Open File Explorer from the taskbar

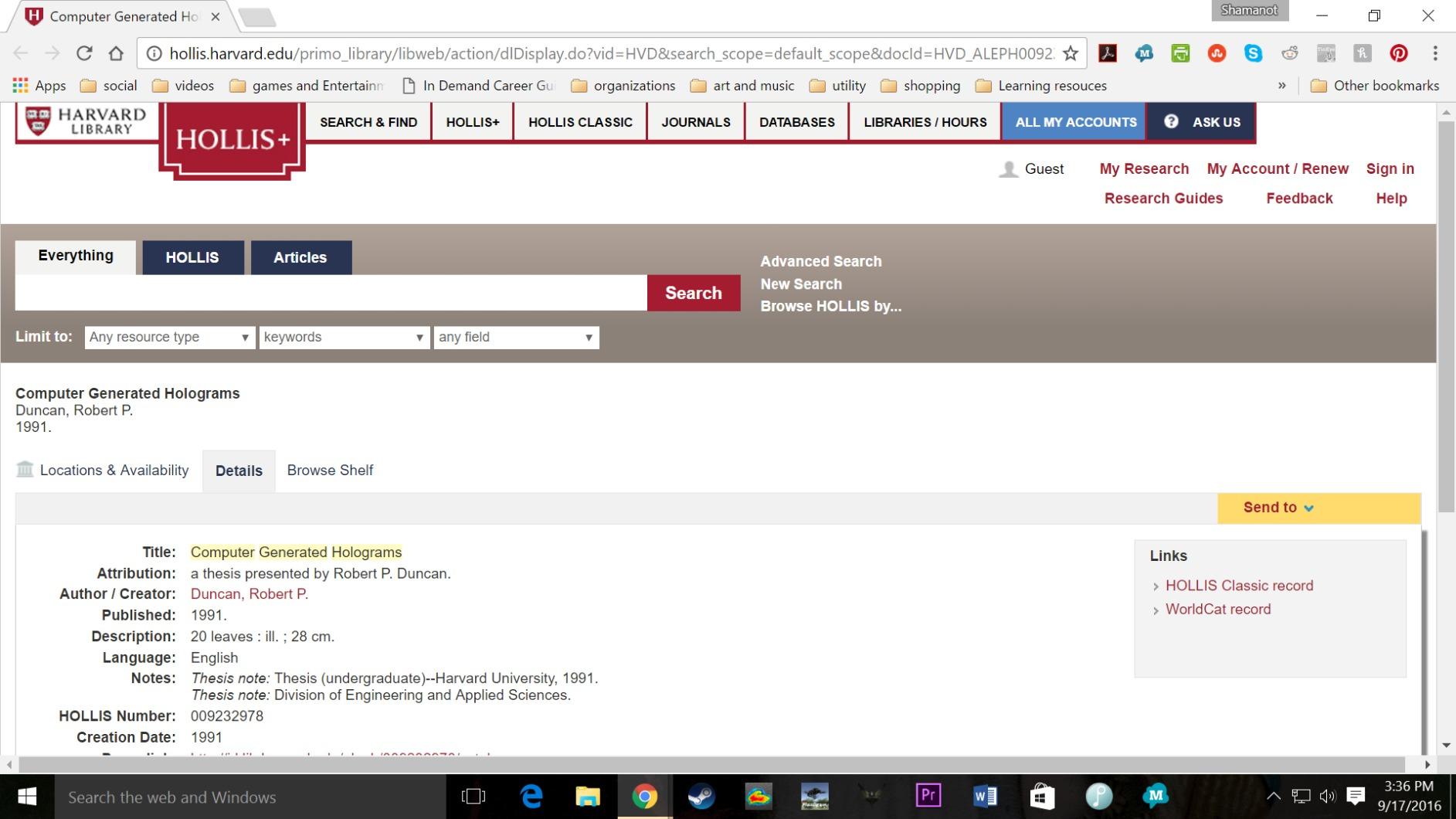pos(588,797)
